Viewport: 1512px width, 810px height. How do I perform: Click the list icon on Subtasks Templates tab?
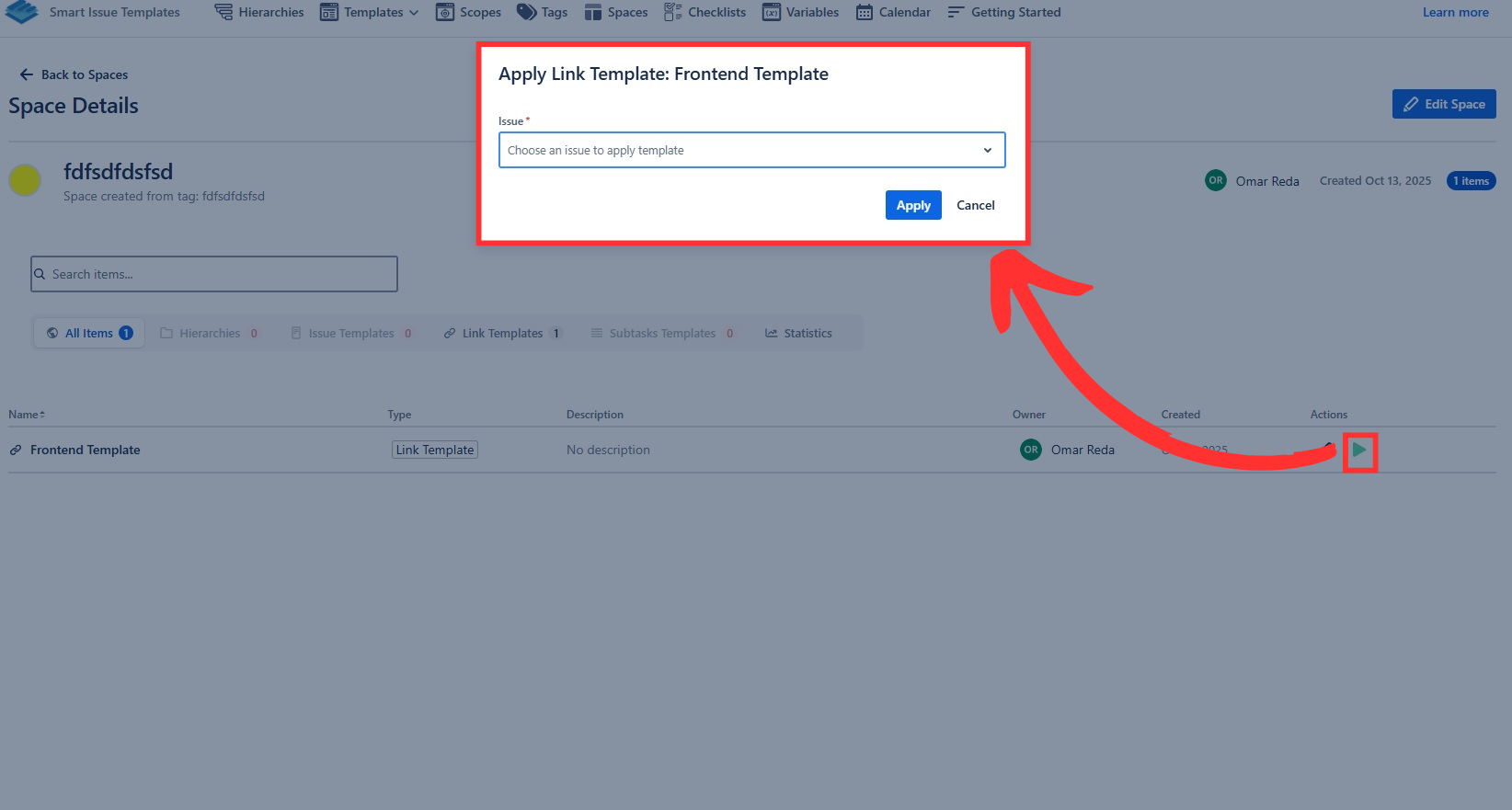(597, 333)
